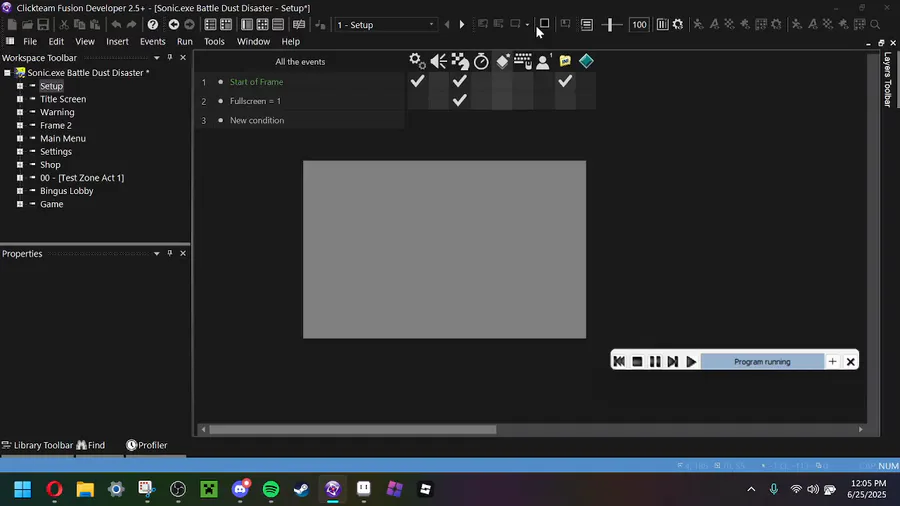Screen dimensions: 900x506
Task: Click the zoom value 100 field
Action: pyautogui.click(x=639, y=25)
